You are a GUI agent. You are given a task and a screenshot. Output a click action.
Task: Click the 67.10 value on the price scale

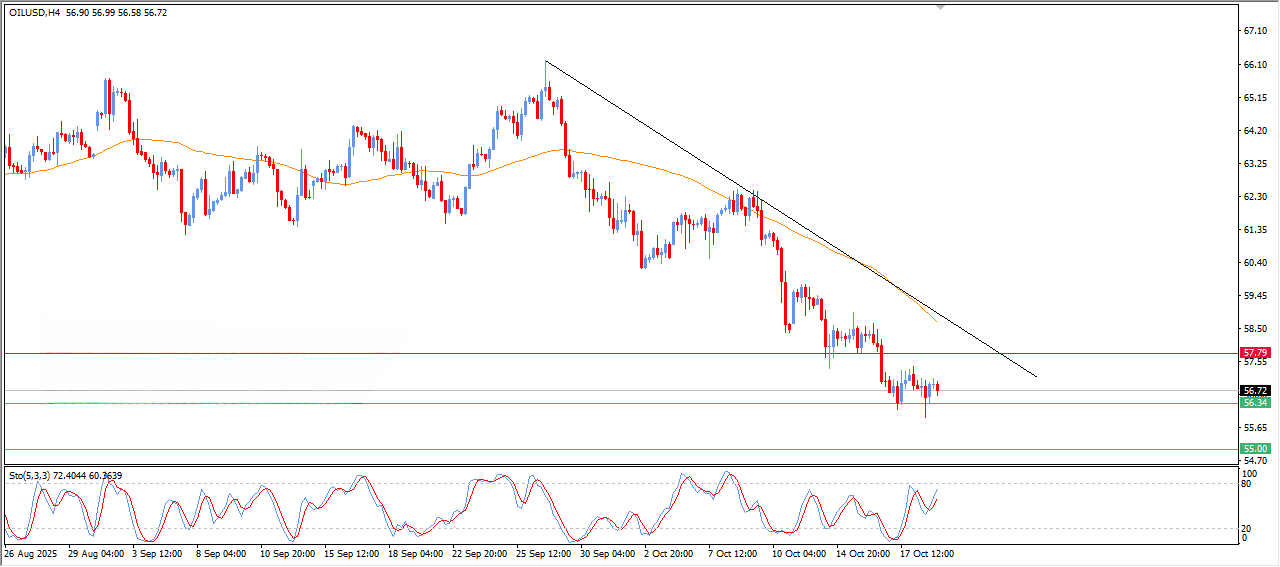(1254, 31)
